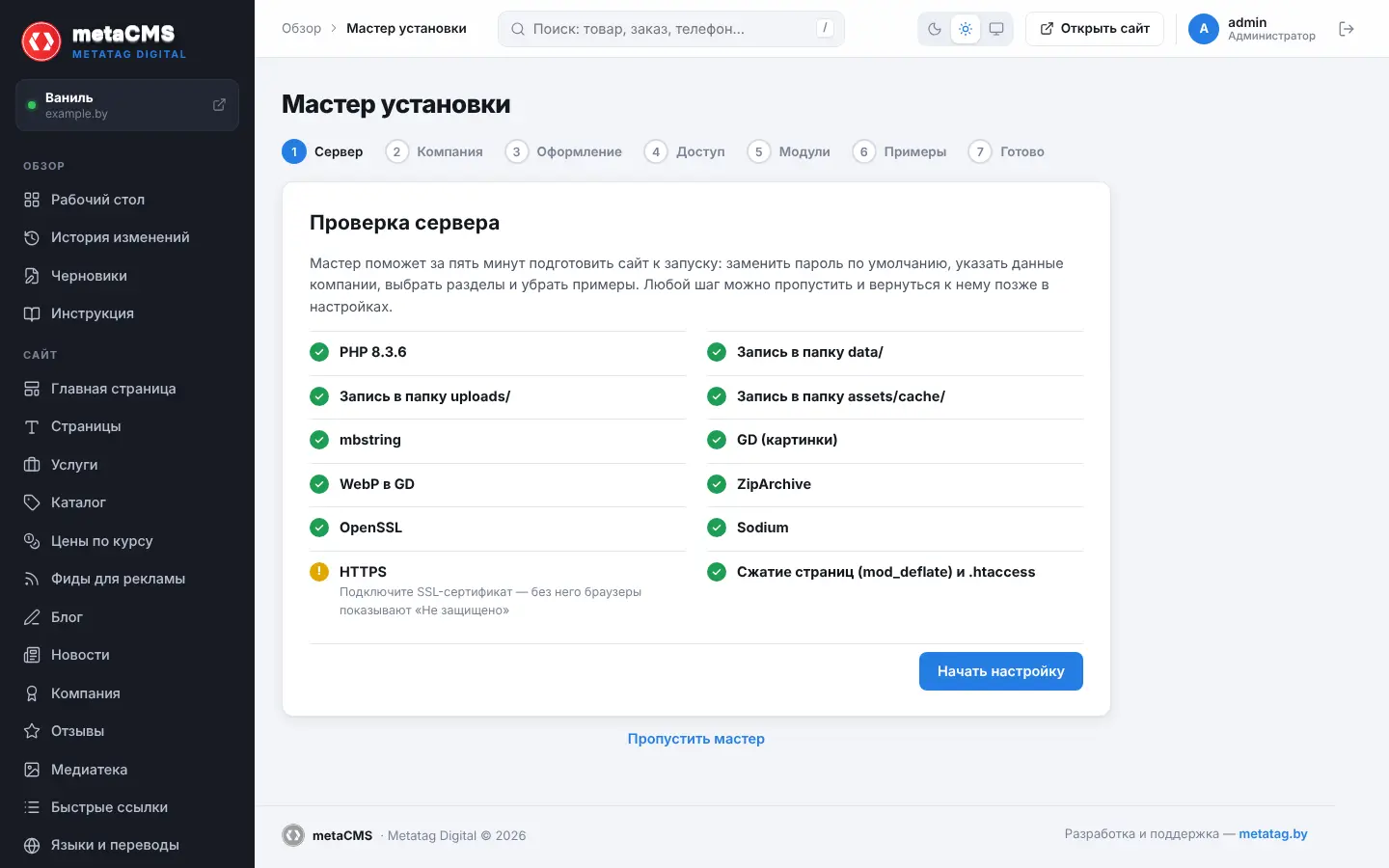Screen dimensions: 1389x868
Task: Click the metaCMS logo icon in sidebar
Action: tap(41, 41)
